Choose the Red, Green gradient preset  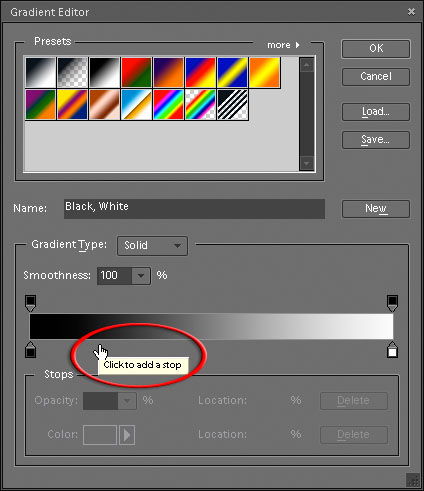click(x=136, y=73)
